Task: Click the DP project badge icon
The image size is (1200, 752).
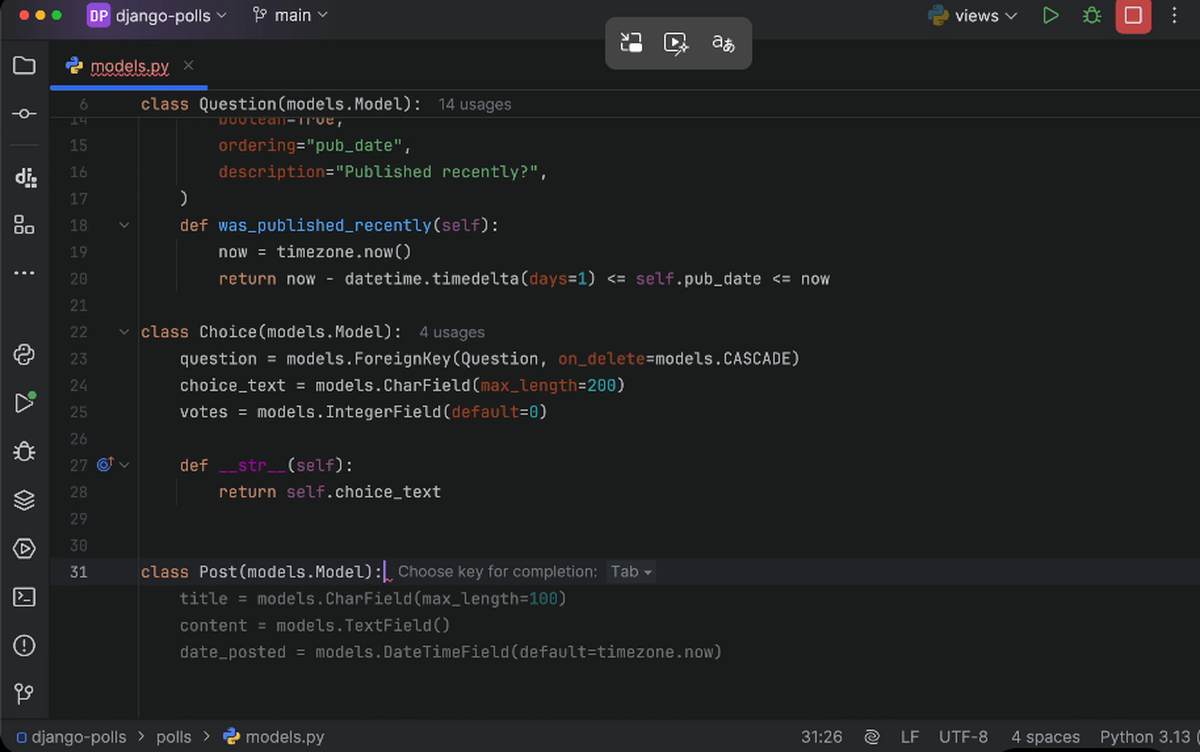Action: pos(98,16)
